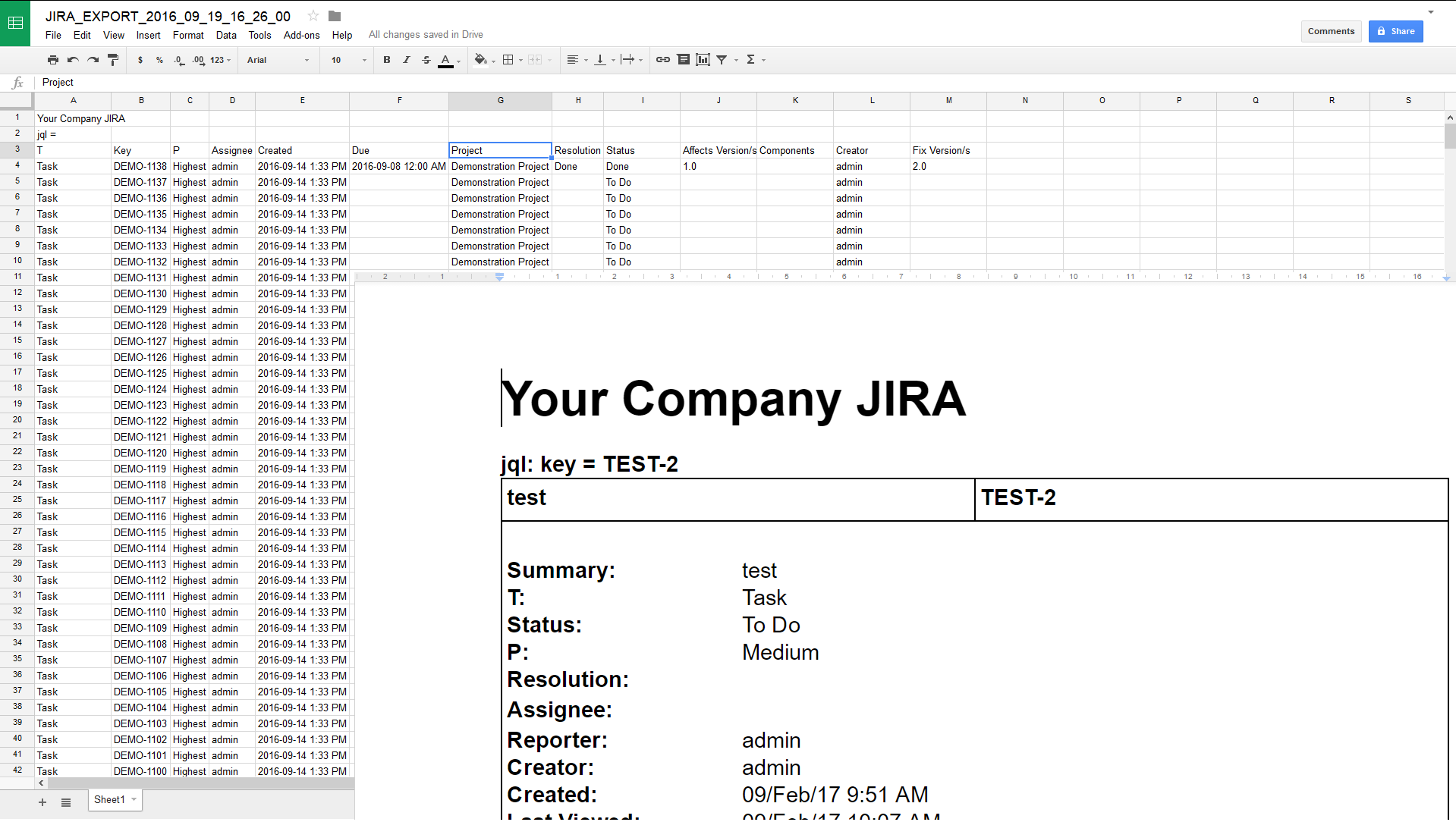
Task: Add a new sheet
Action: pyautogui.click(x=42, y=802)
